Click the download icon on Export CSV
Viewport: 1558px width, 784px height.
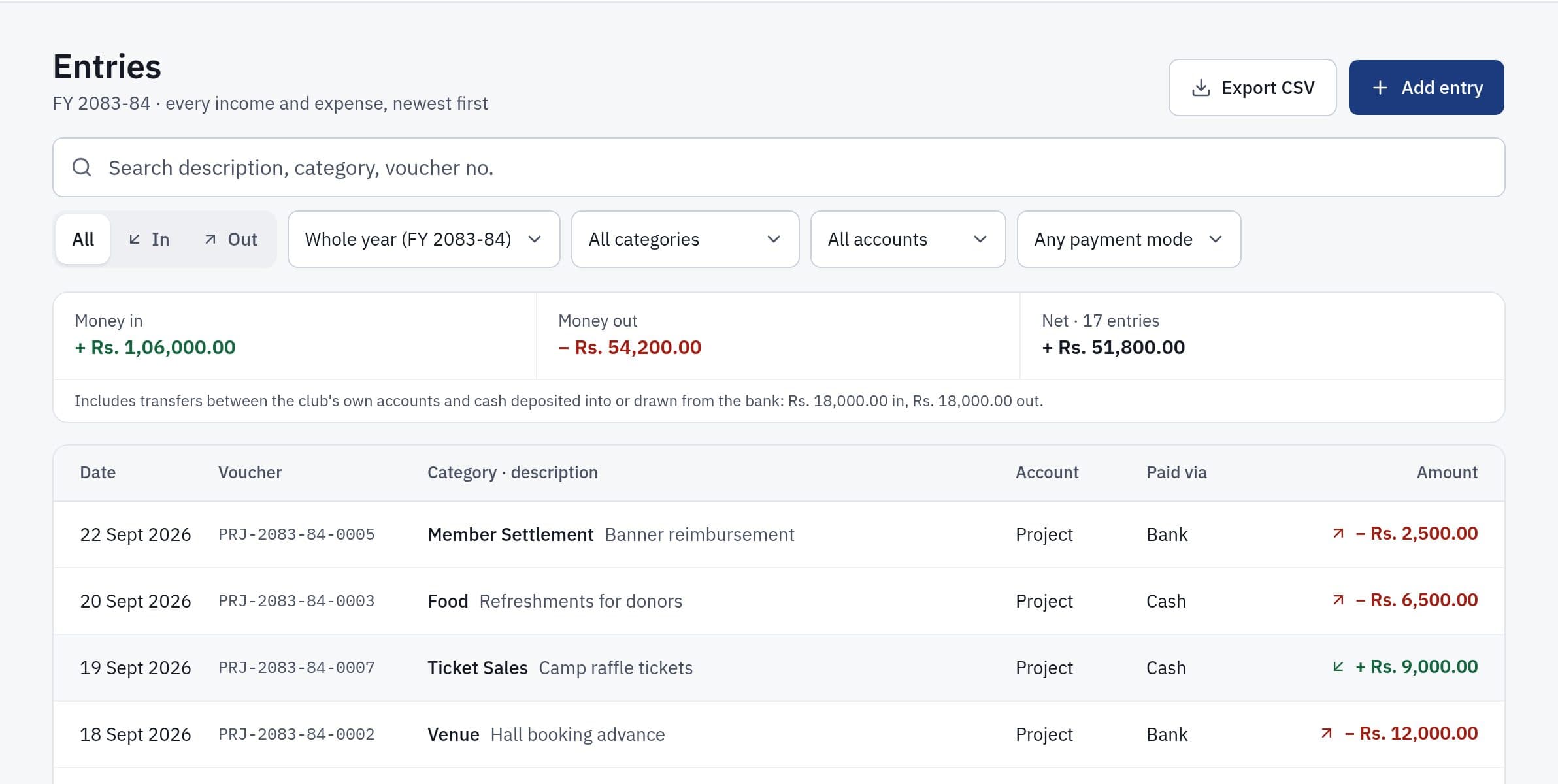[1201, 88]
